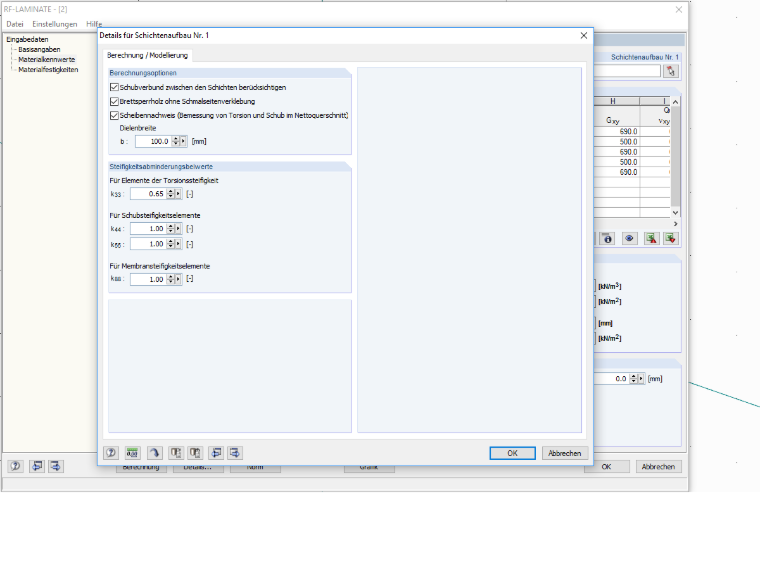Click the Schichtenaufbau Nr. 1 label
Screen dimensions: 760x570
645,57
